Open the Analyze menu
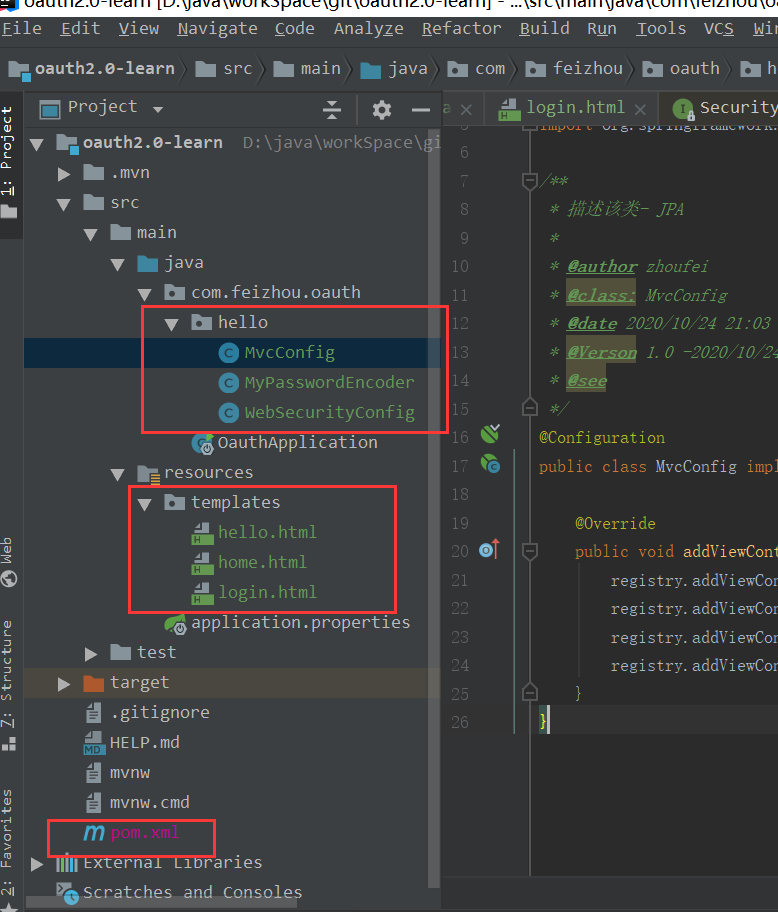 point(369,28)
